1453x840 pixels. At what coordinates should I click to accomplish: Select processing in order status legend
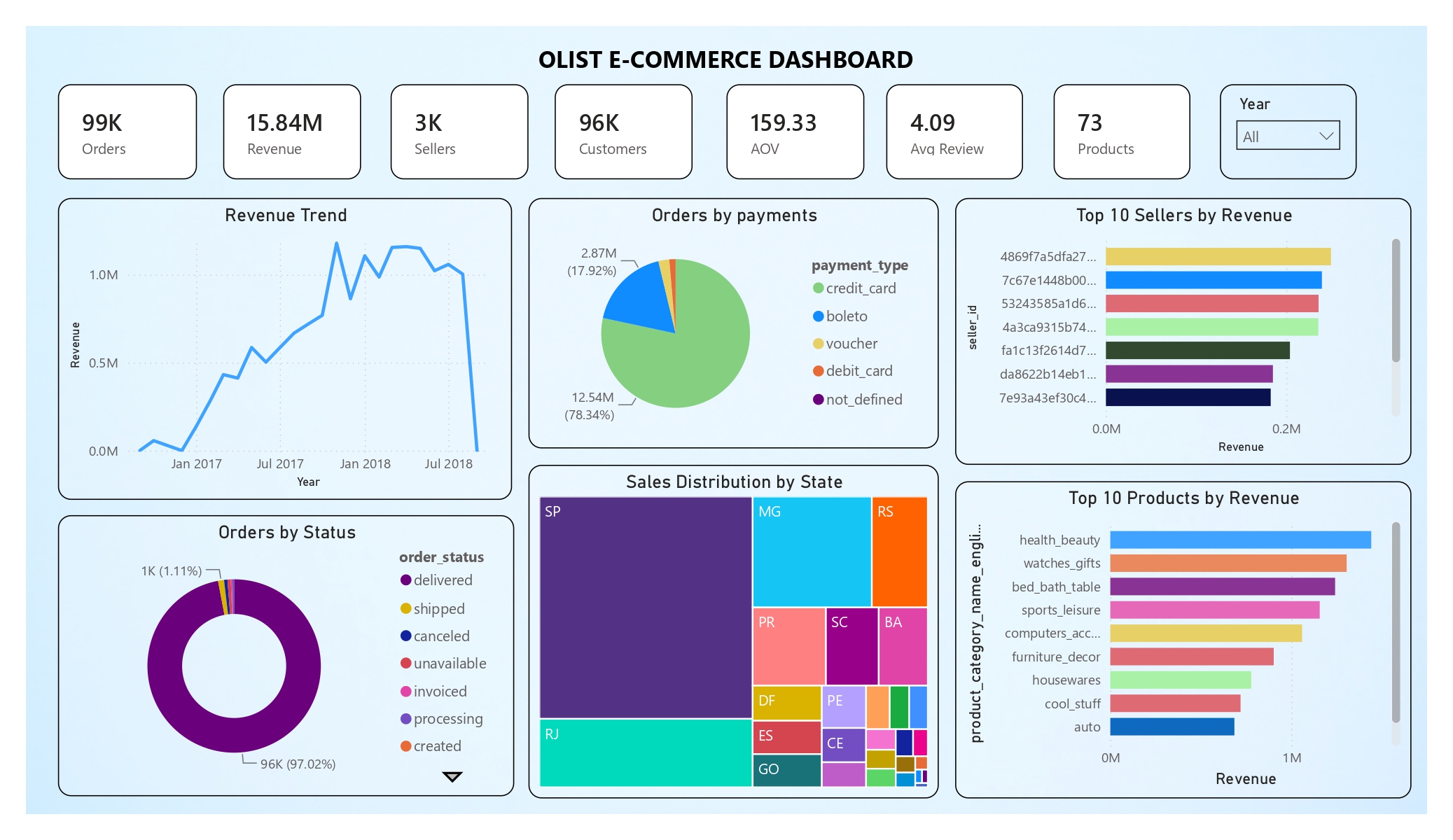pyautogui.click(x=442, y=718)
